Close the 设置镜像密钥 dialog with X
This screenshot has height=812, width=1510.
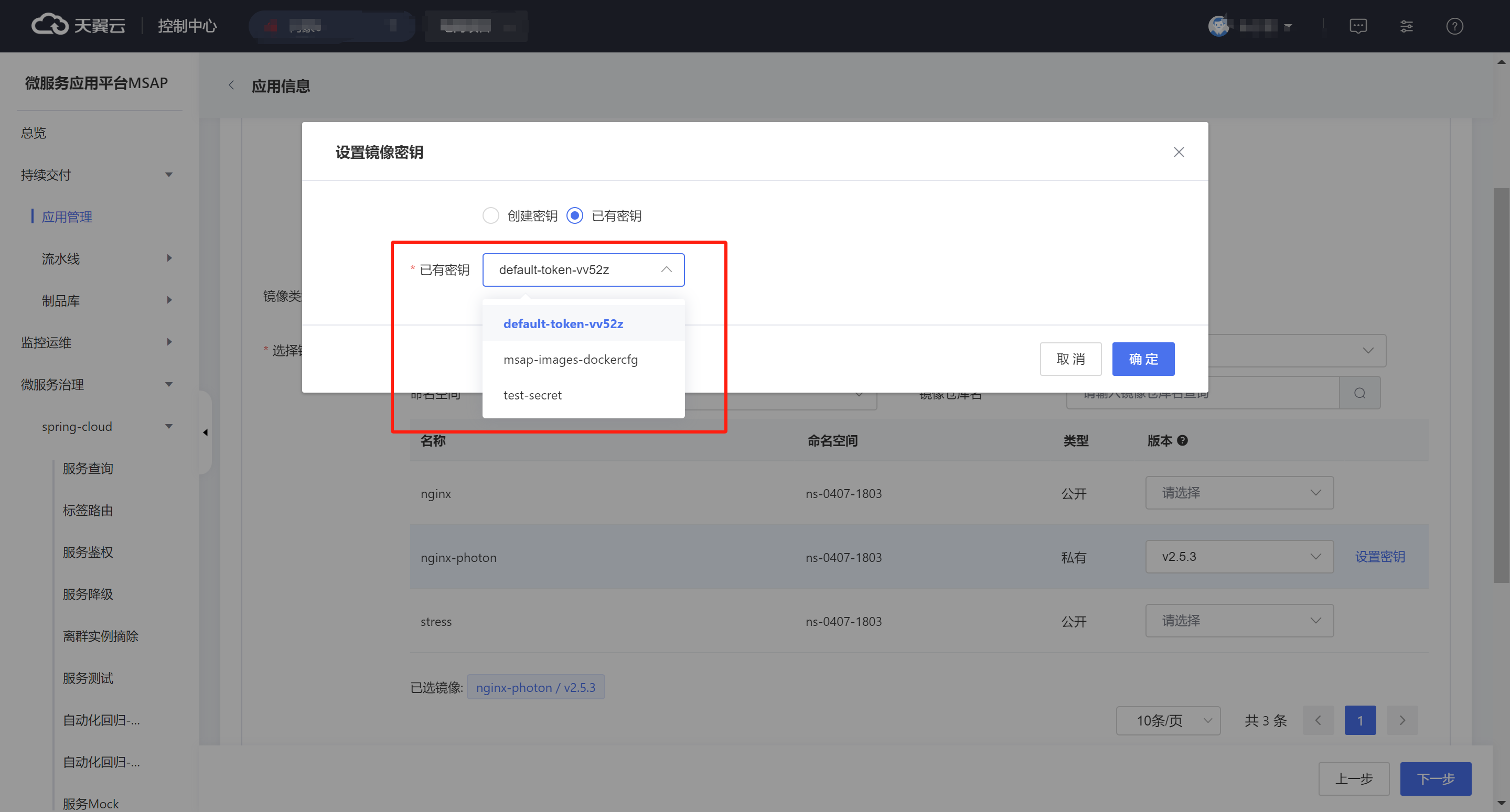click(1179, 153)
